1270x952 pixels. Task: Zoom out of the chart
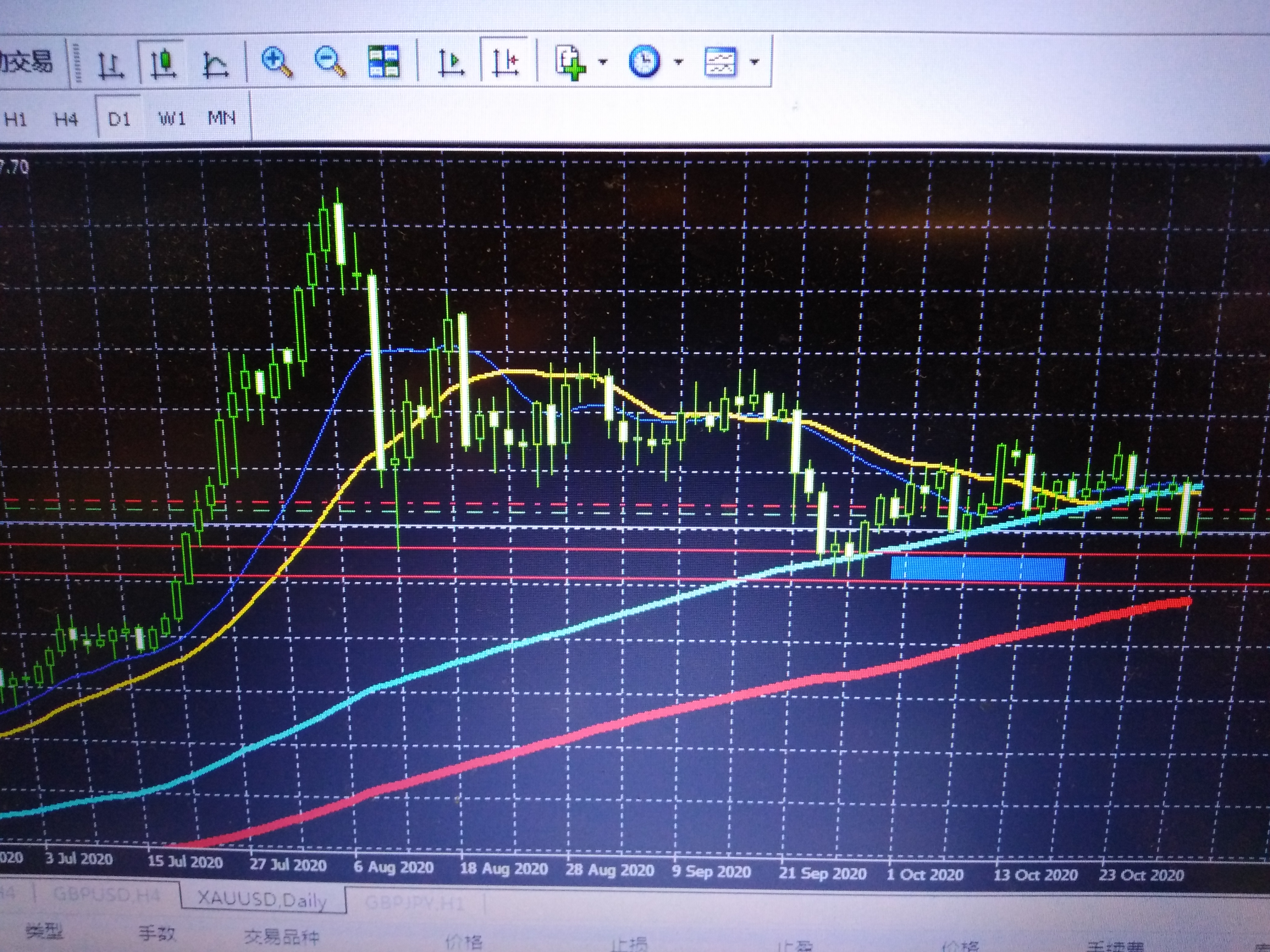click(x=330, y=62)
